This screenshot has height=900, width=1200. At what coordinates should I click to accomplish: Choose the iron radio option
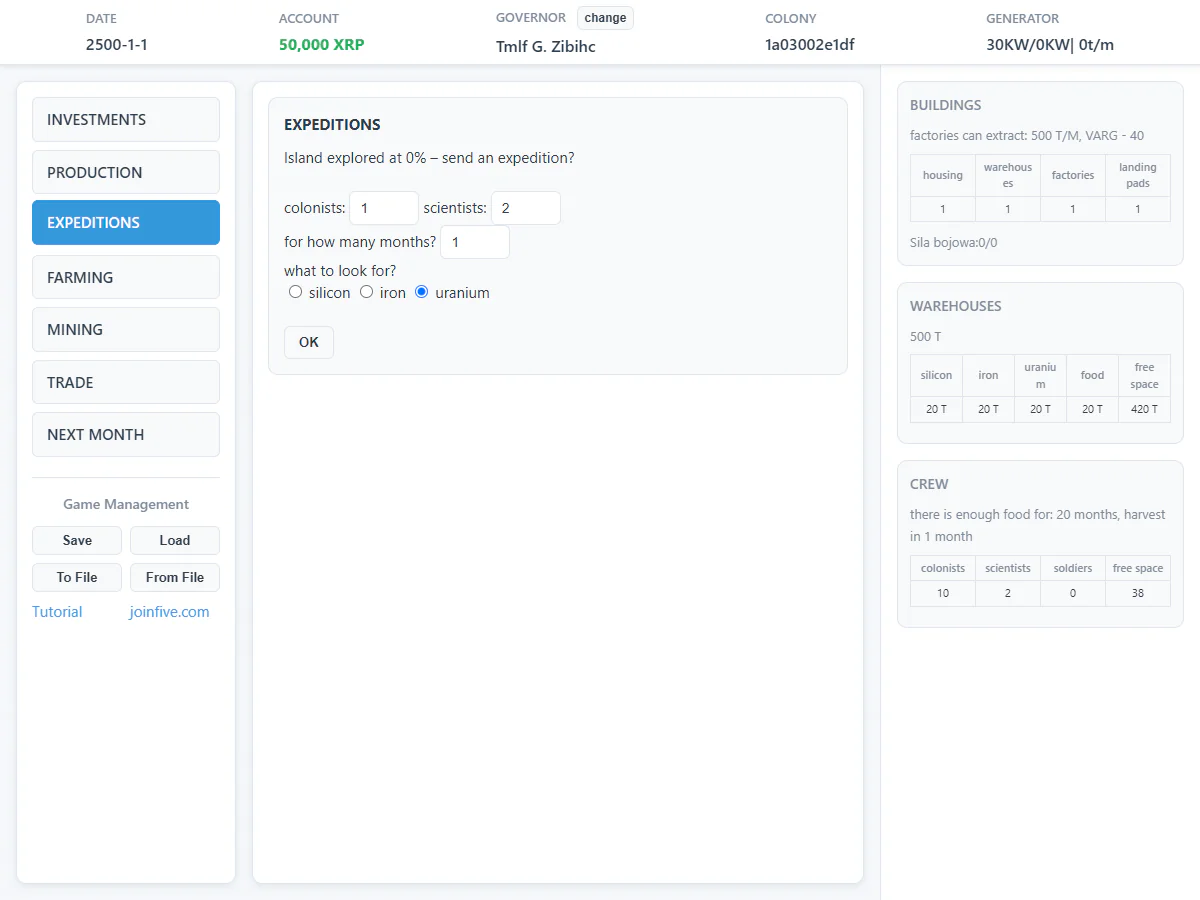366,293
